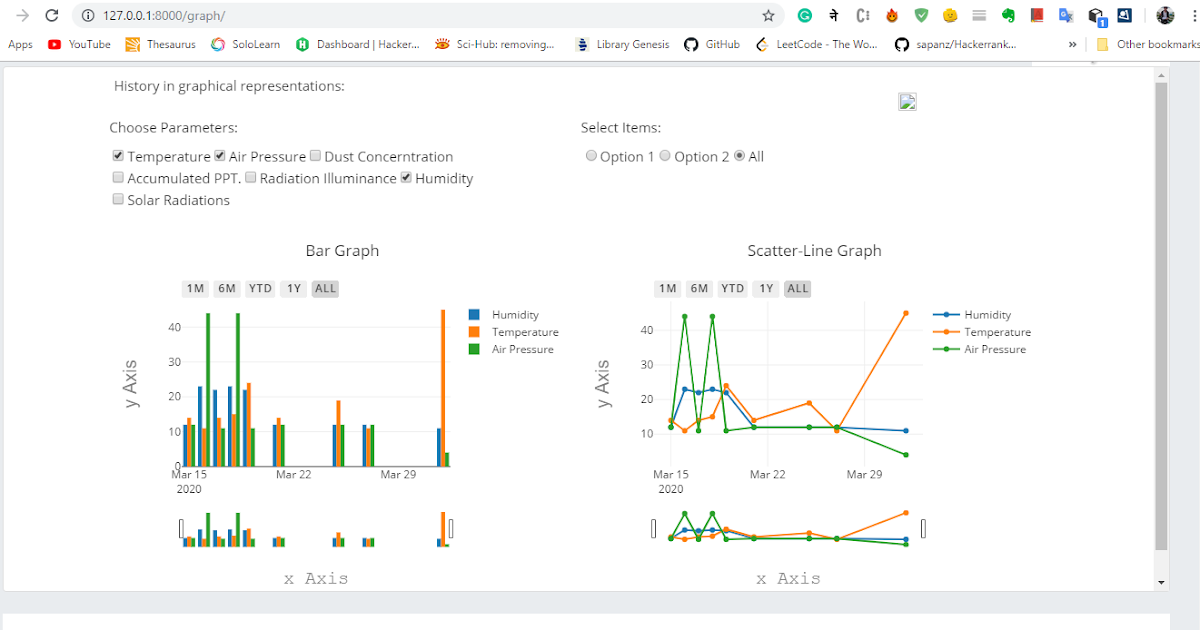The width and height of the screenshot is (1200, 630).
Task: Enable the Dust Concerntration parameter
Action: tap(315, 155)
